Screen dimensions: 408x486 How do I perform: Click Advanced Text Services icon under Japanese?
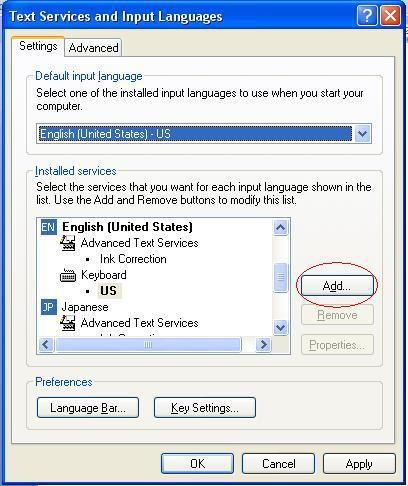point(68,323)
